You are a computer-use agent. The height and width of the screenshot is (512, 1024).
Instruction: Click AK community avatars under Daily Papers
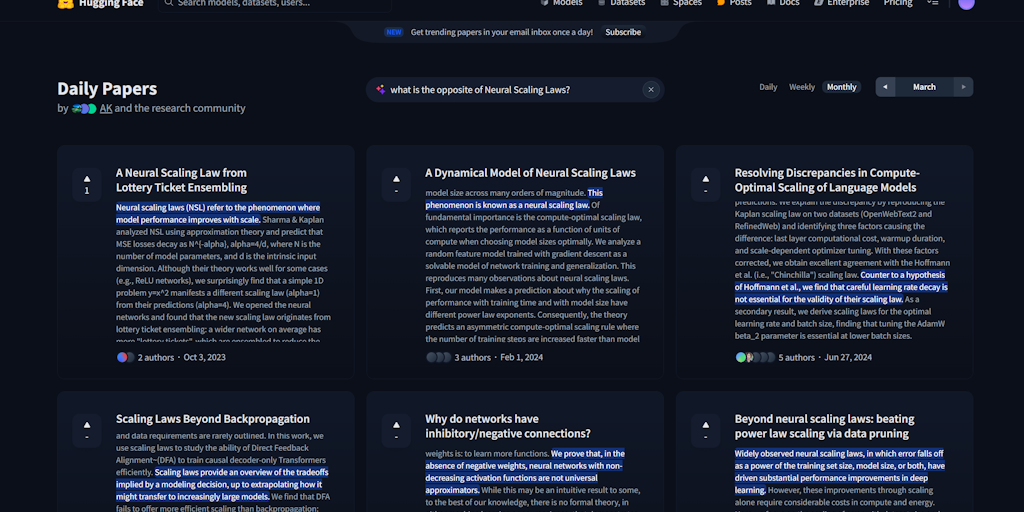(x=84, y=108)
